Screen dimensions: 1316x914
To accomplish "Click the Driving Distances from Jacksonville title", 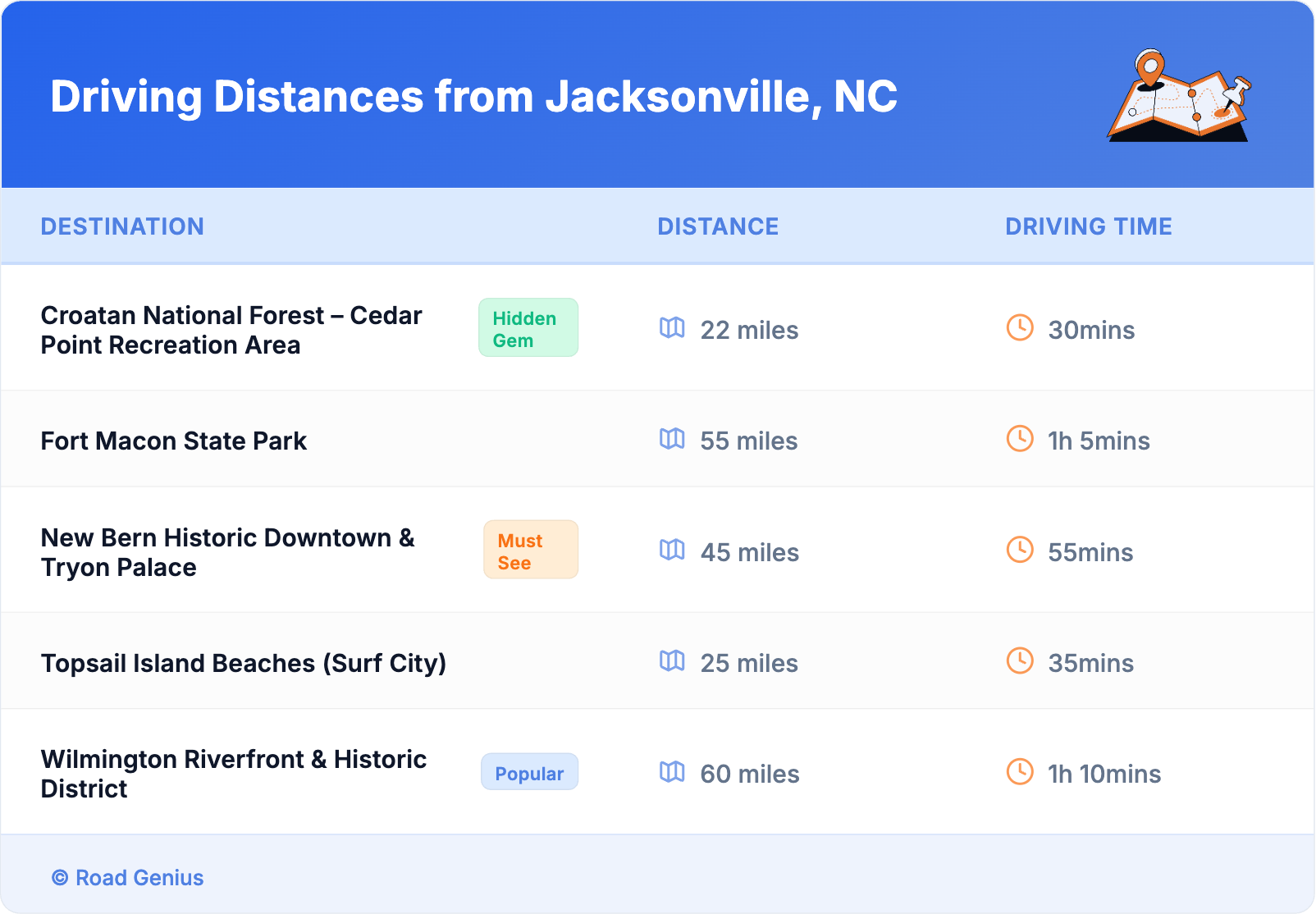I will (x=473, y=97).
